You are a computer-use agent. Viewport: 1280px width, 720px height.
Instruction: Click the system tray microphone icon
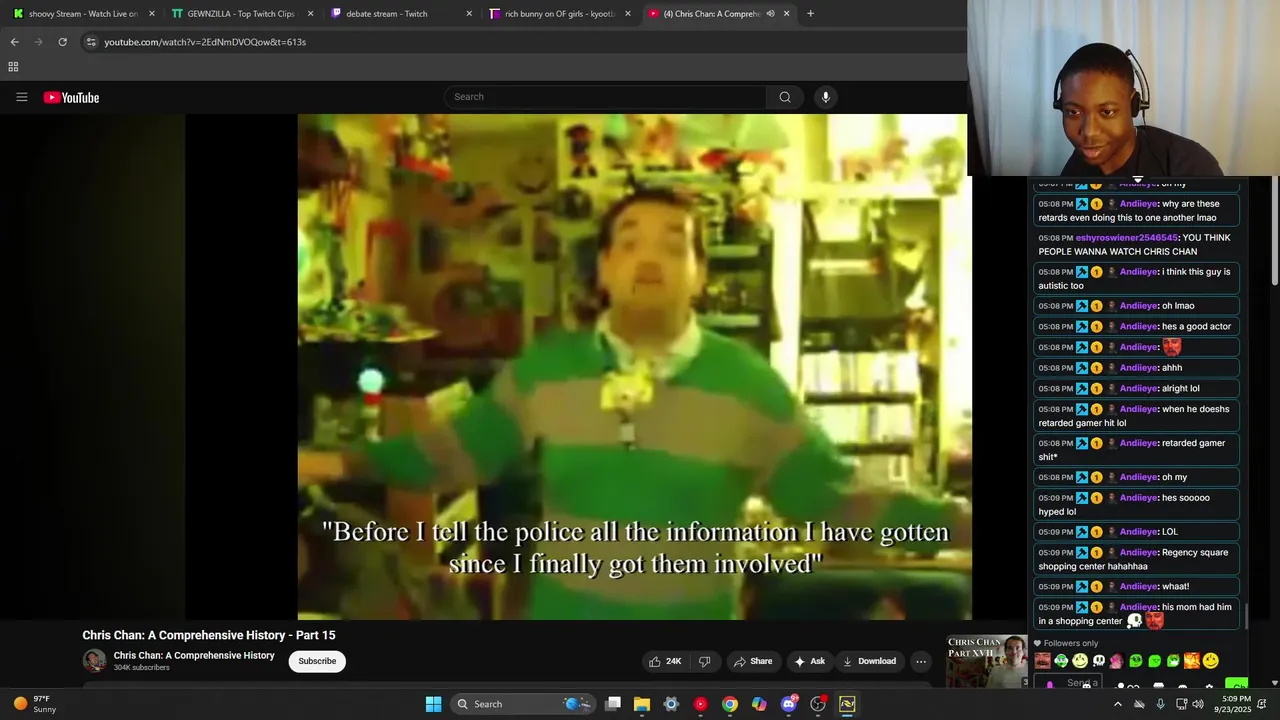[1160, 704]
